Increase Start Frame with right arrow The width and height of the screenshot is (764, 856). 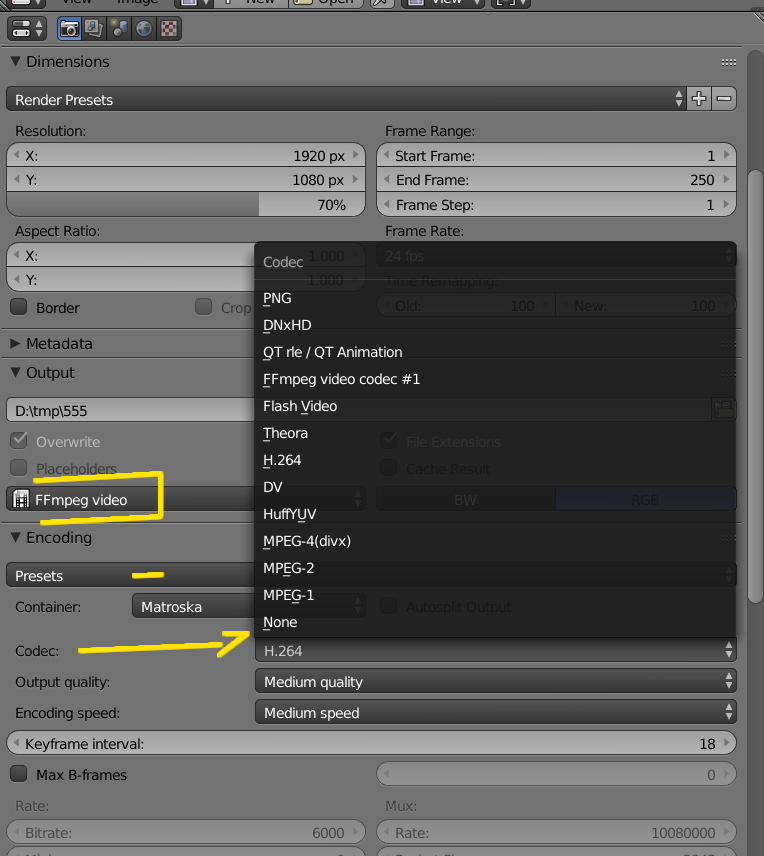point(726,155)
